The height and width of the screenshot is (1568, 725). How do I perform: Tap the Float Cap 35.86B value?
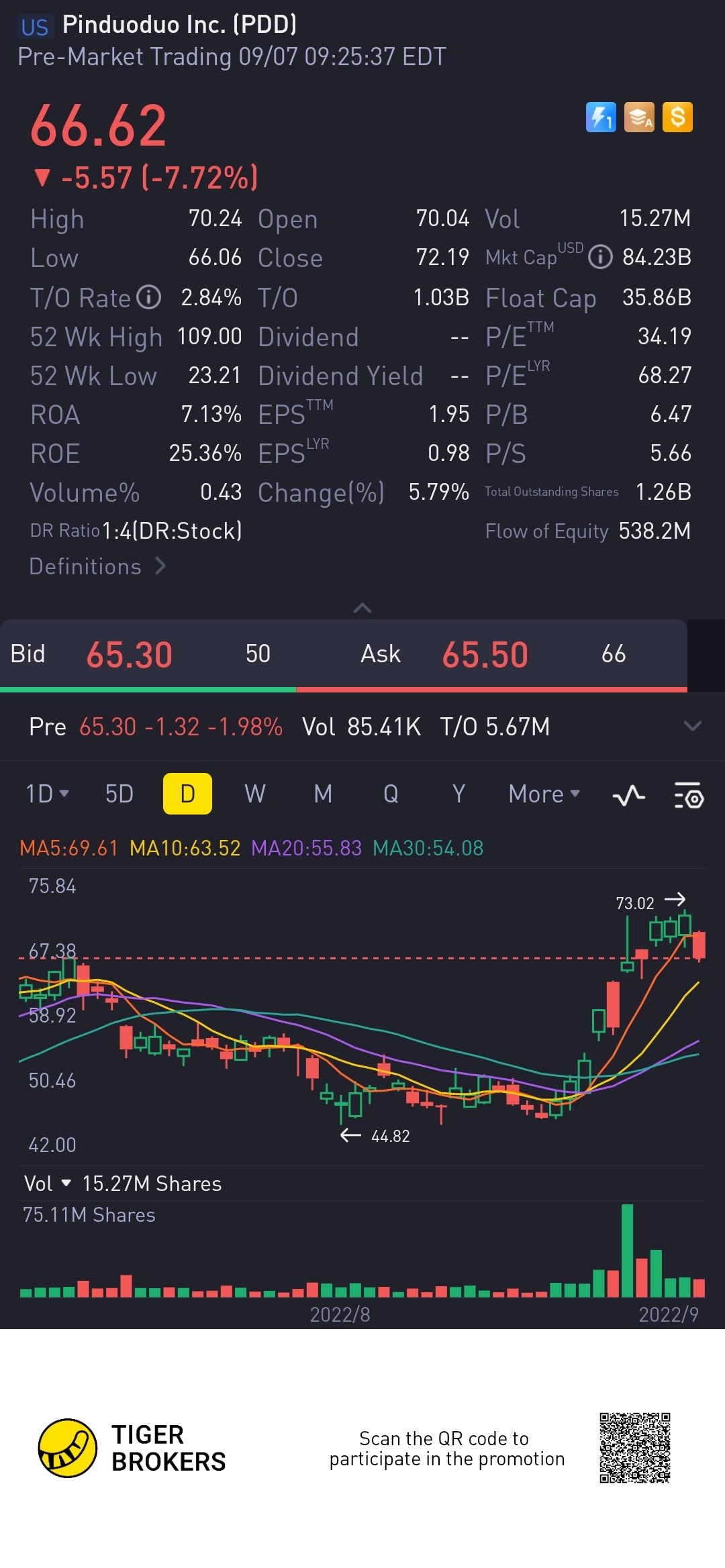[x=657, y=297]
